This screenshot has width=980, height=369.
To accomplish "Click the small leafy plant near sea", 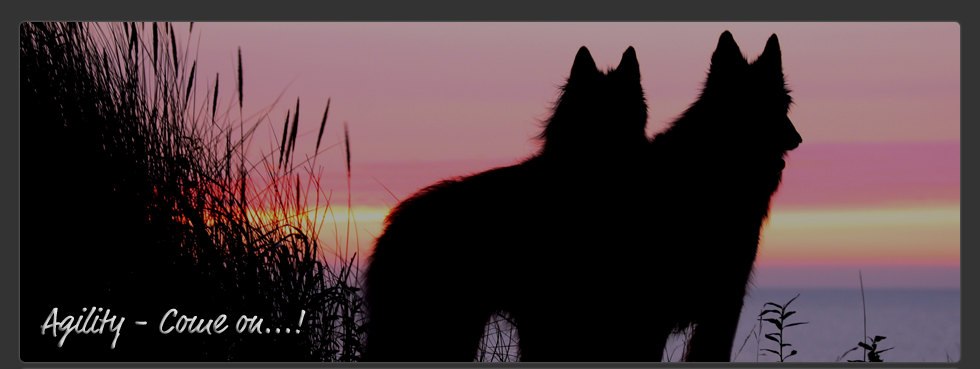I will (780, 328).
